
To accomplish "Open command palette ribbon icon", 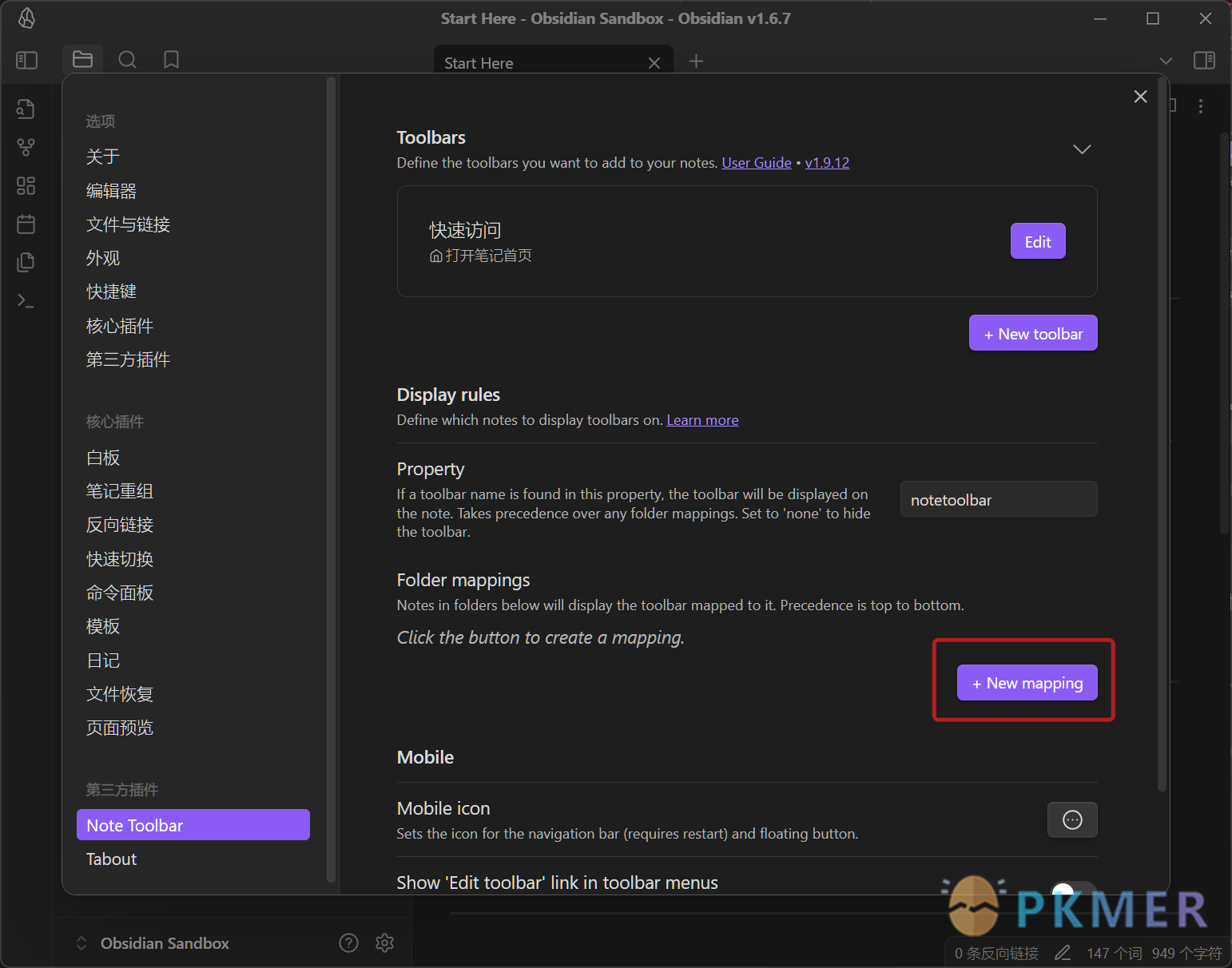I will pos(26,300).
